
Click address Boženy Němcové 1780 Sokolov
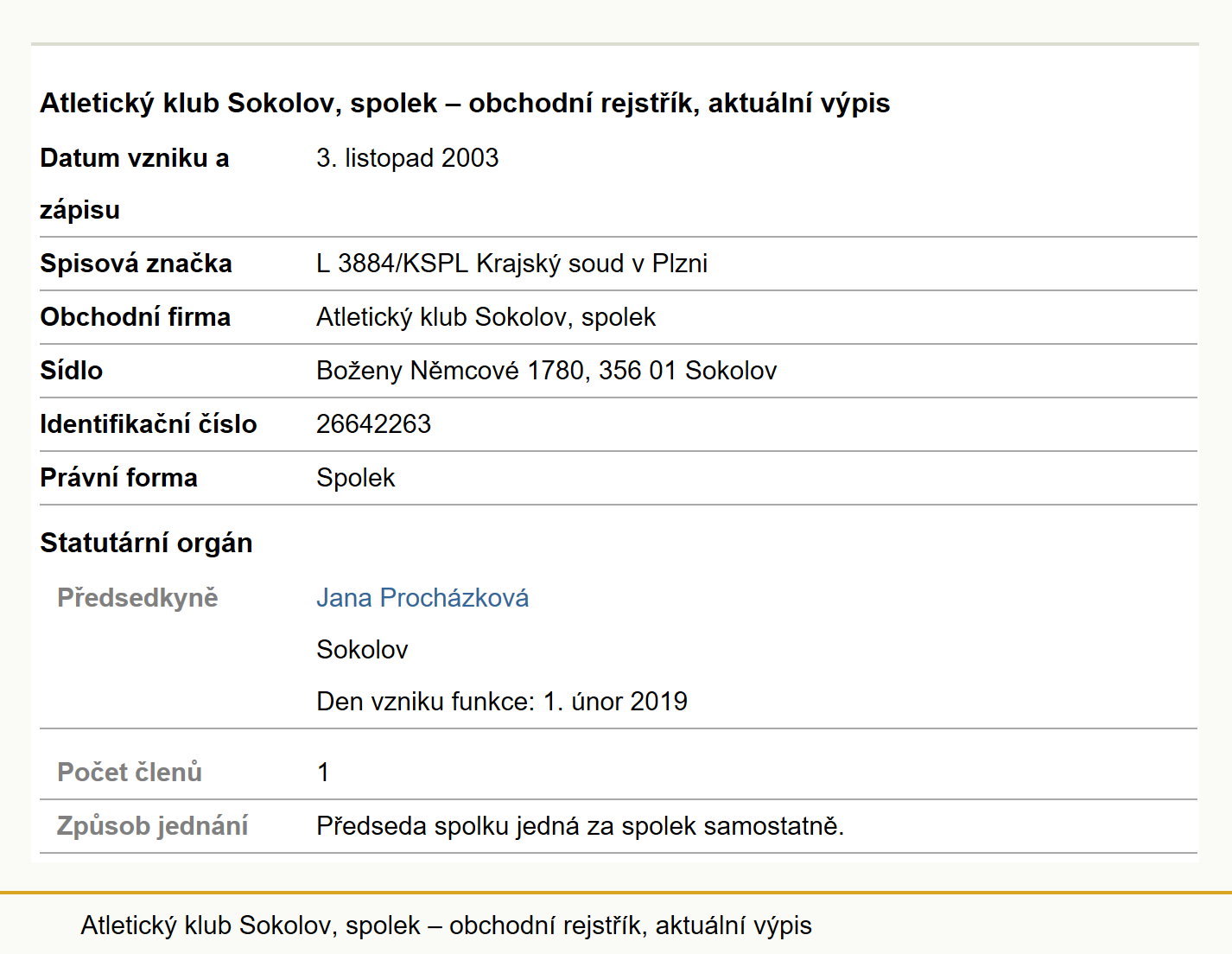pos(546,371)
